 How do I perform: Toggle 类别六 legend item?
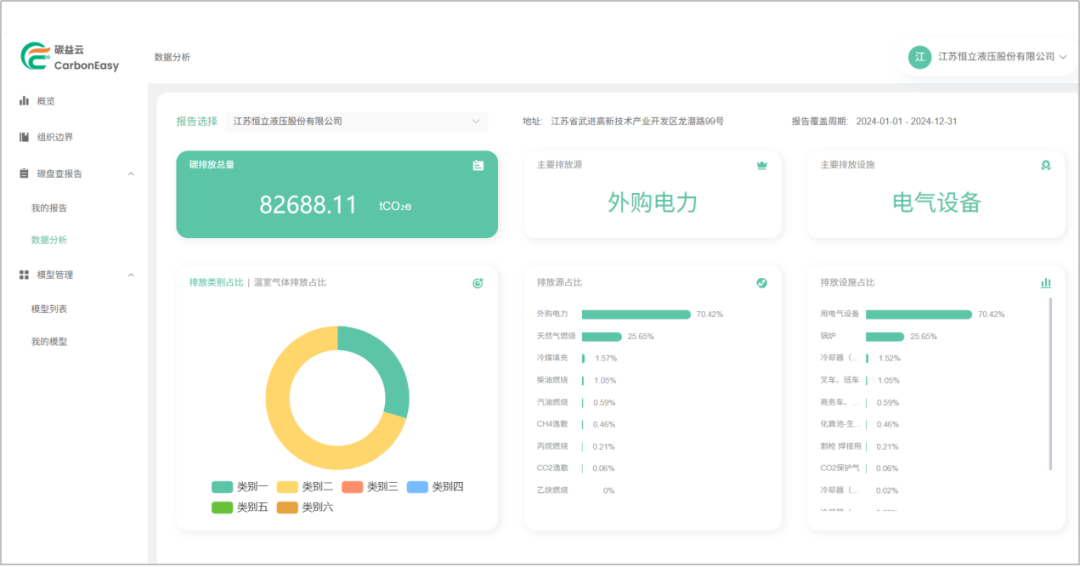305,508
